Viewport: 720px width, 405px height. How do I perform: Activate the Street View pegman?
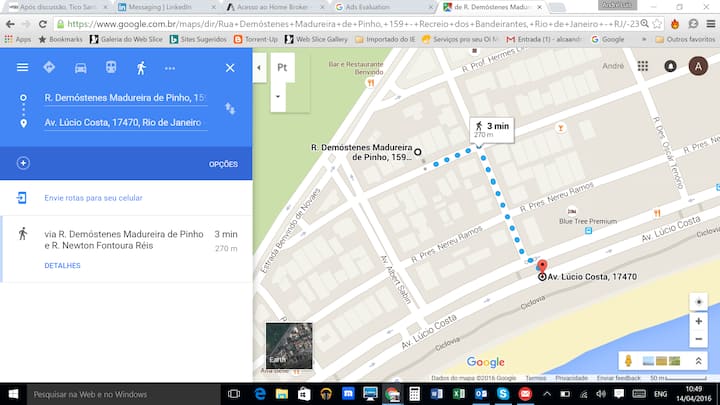coord(629,360)
